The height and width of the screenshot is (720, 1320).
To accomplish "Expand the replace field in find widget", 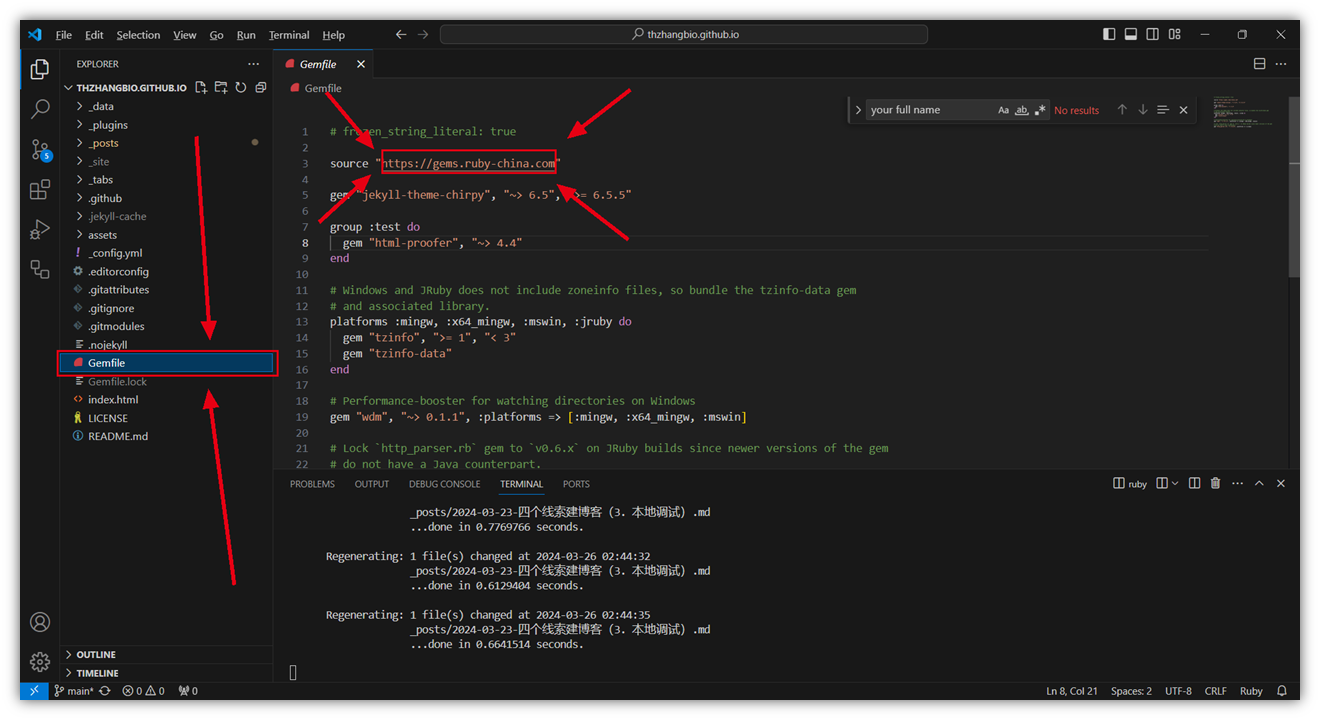I will coord(858,110).
